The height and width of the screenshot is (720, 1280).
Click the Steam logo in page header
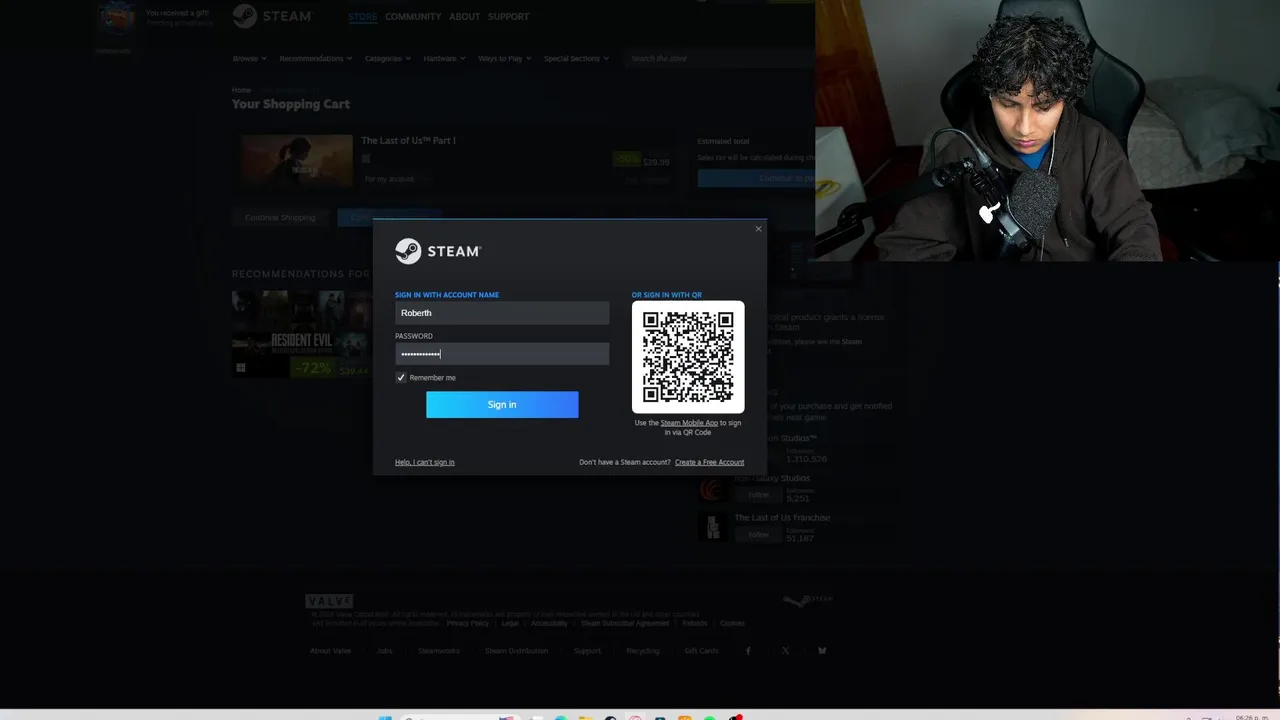pyautogui.click(x=272, y=16)
